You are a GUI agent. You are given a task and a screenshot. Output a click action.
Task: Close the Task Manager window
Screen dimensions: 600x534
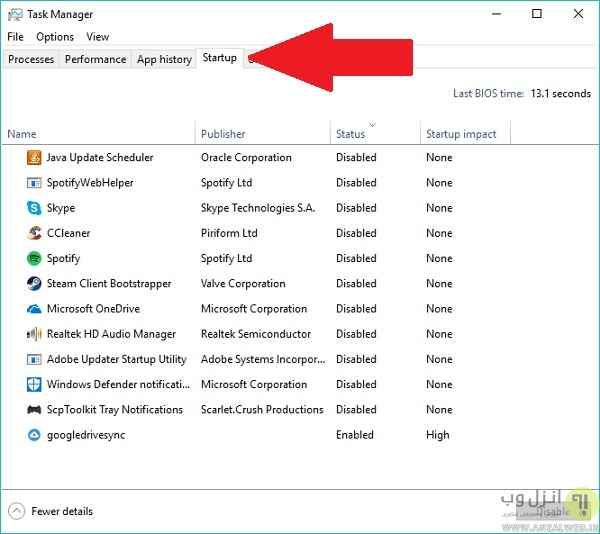click(x=578, y=14)
